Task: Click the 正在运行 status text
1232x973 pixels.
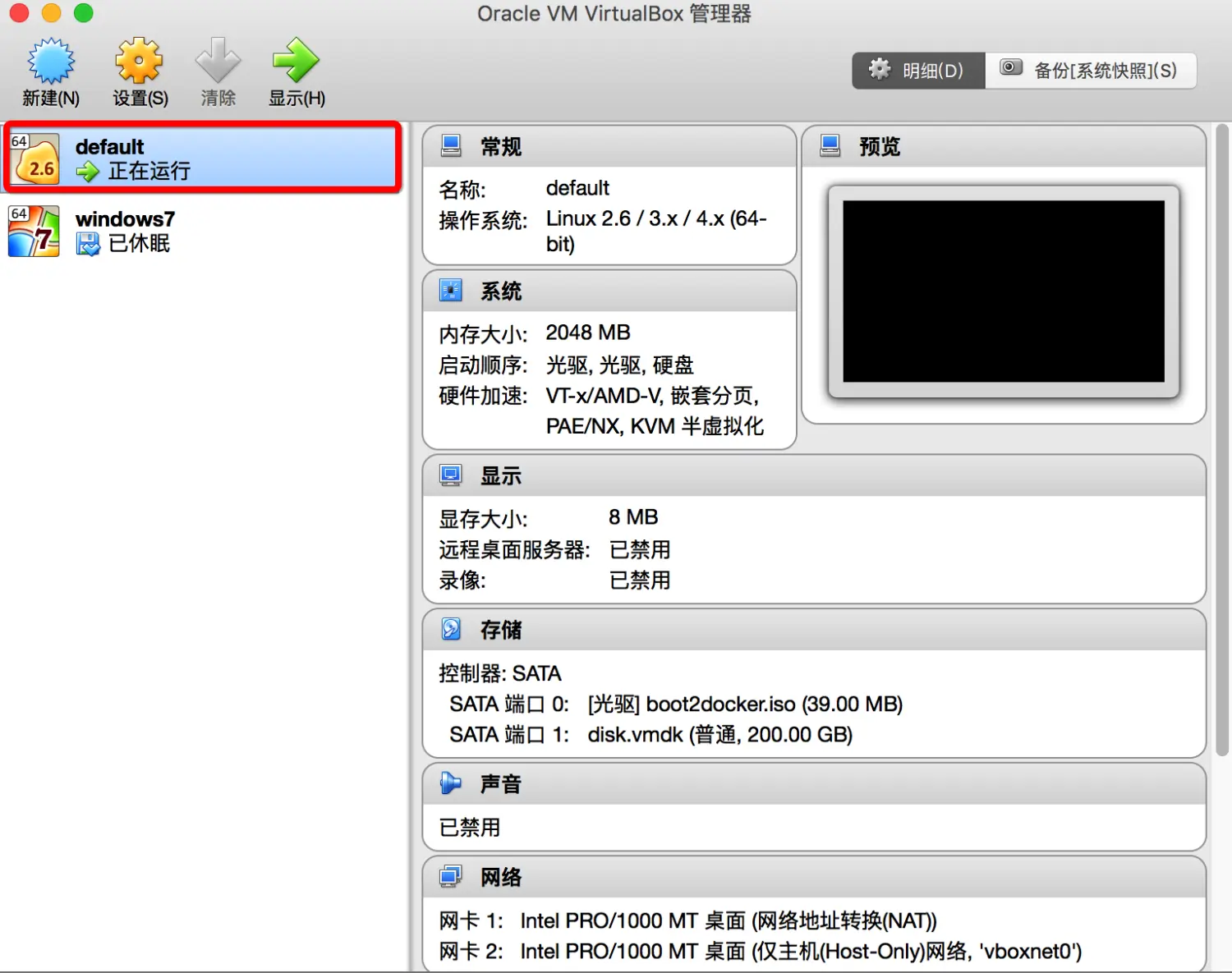Action: click(149, 171)
